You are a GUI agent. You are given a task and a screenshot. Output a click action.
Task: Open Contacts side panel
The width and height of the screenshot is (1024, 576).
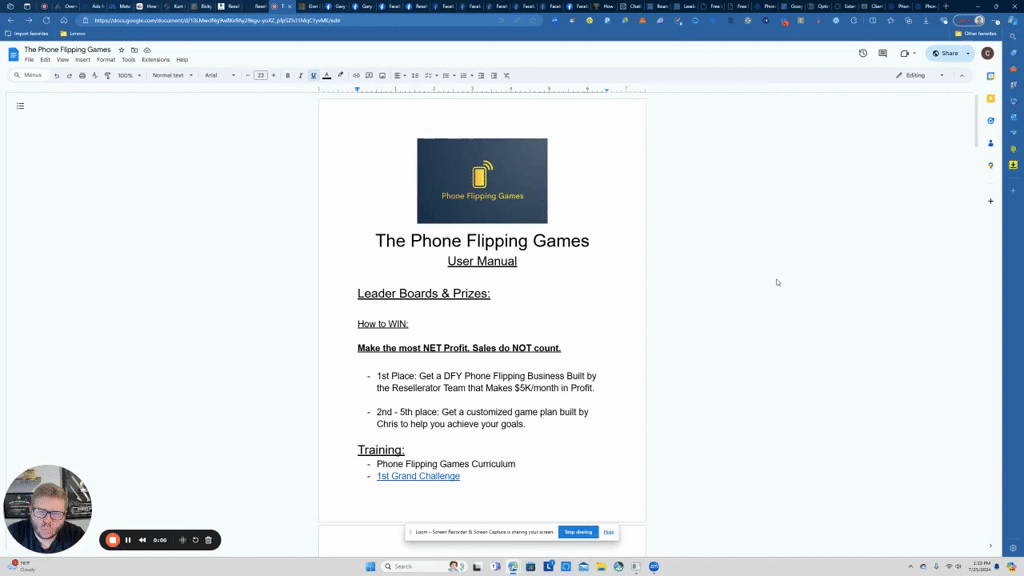991,143
